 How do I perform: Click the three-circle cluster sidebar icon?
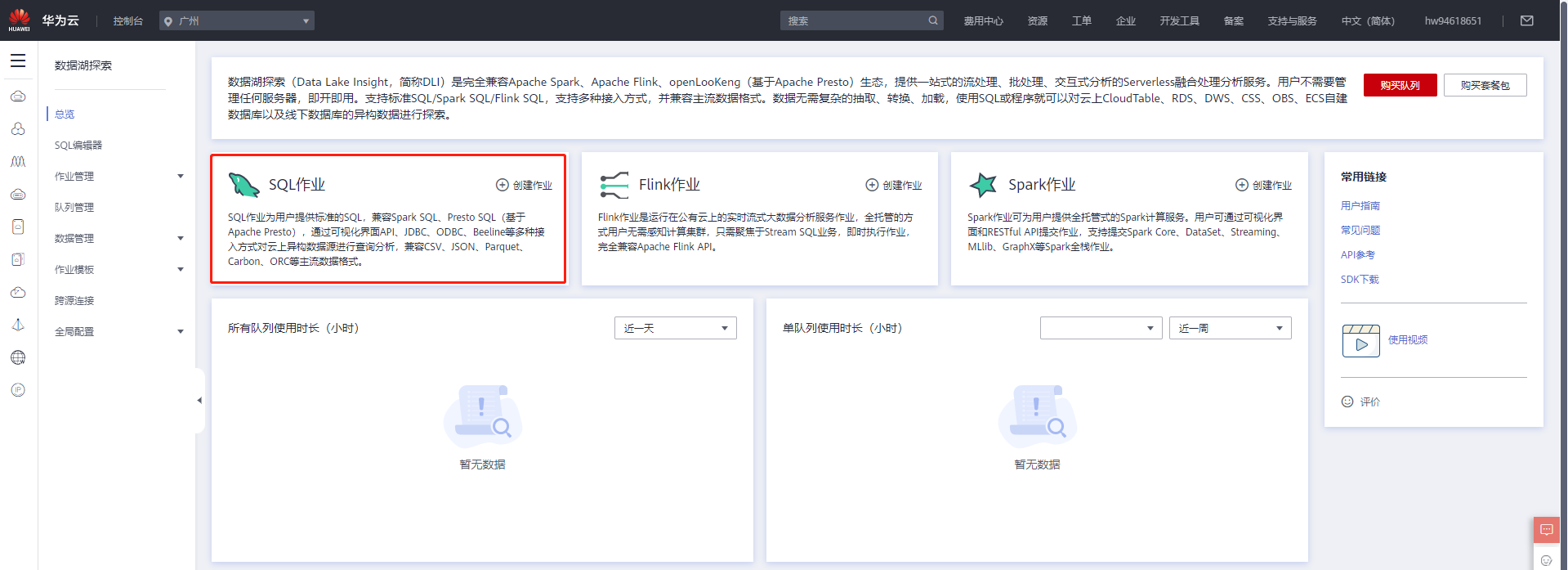pyautogui.click(x=18, y=128)
